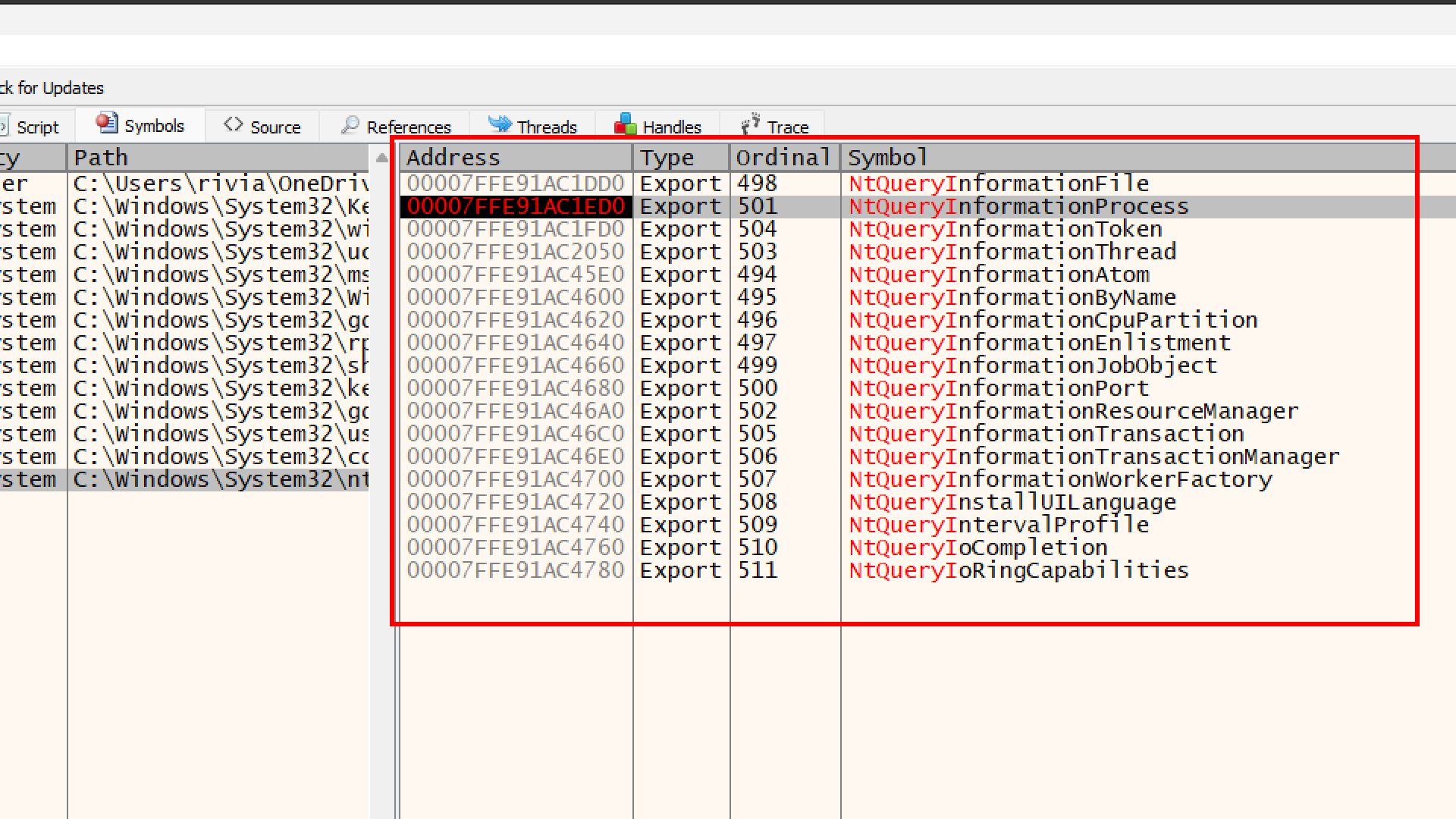Select the NtQueryInformationToken export row

[x=1005, y=229]
